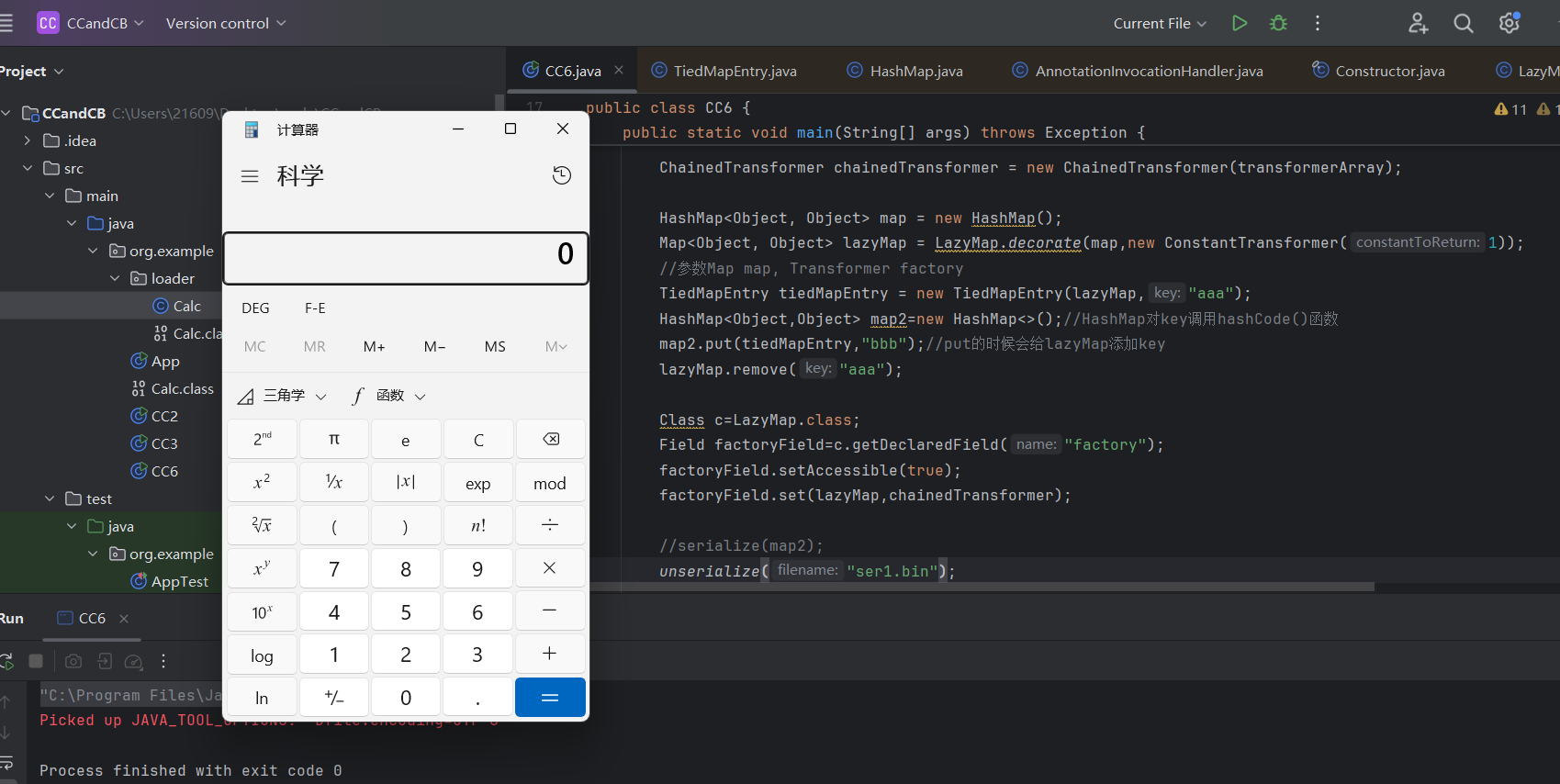Click the calculator plus key
1560x784 pixels.
coord(550,655)
